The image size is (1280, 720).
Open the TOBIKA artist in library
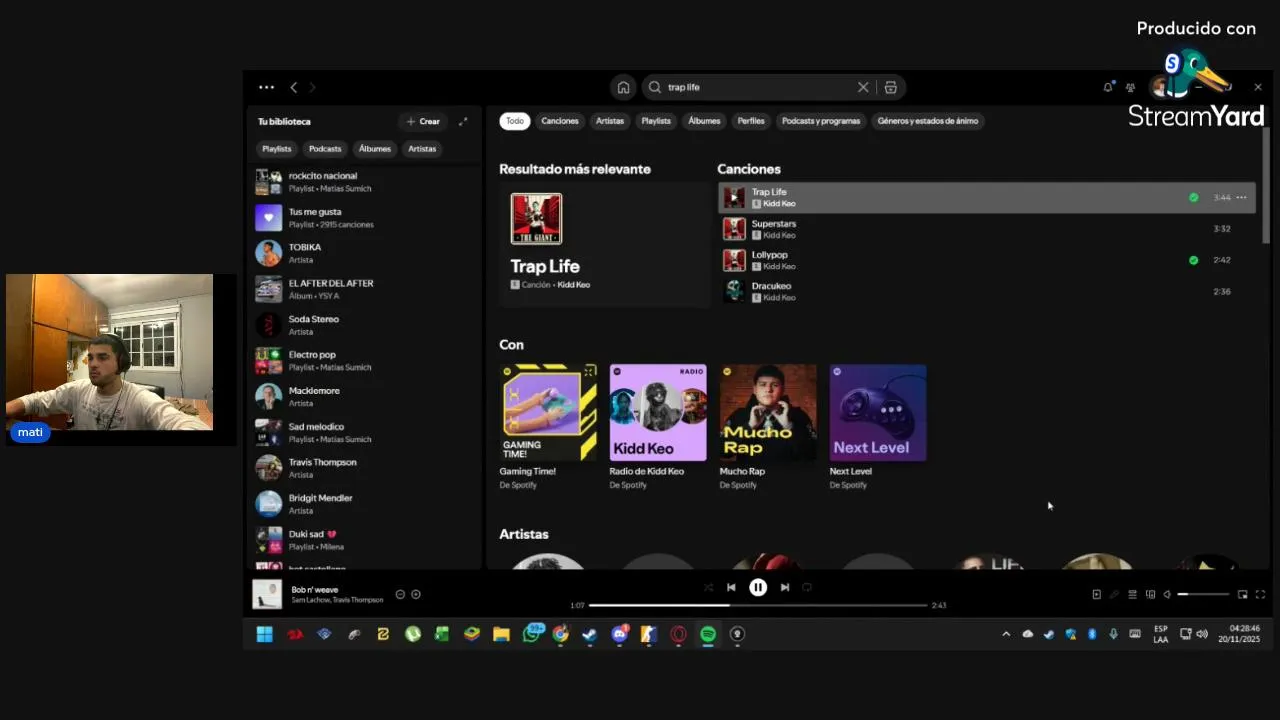[365, 253]
